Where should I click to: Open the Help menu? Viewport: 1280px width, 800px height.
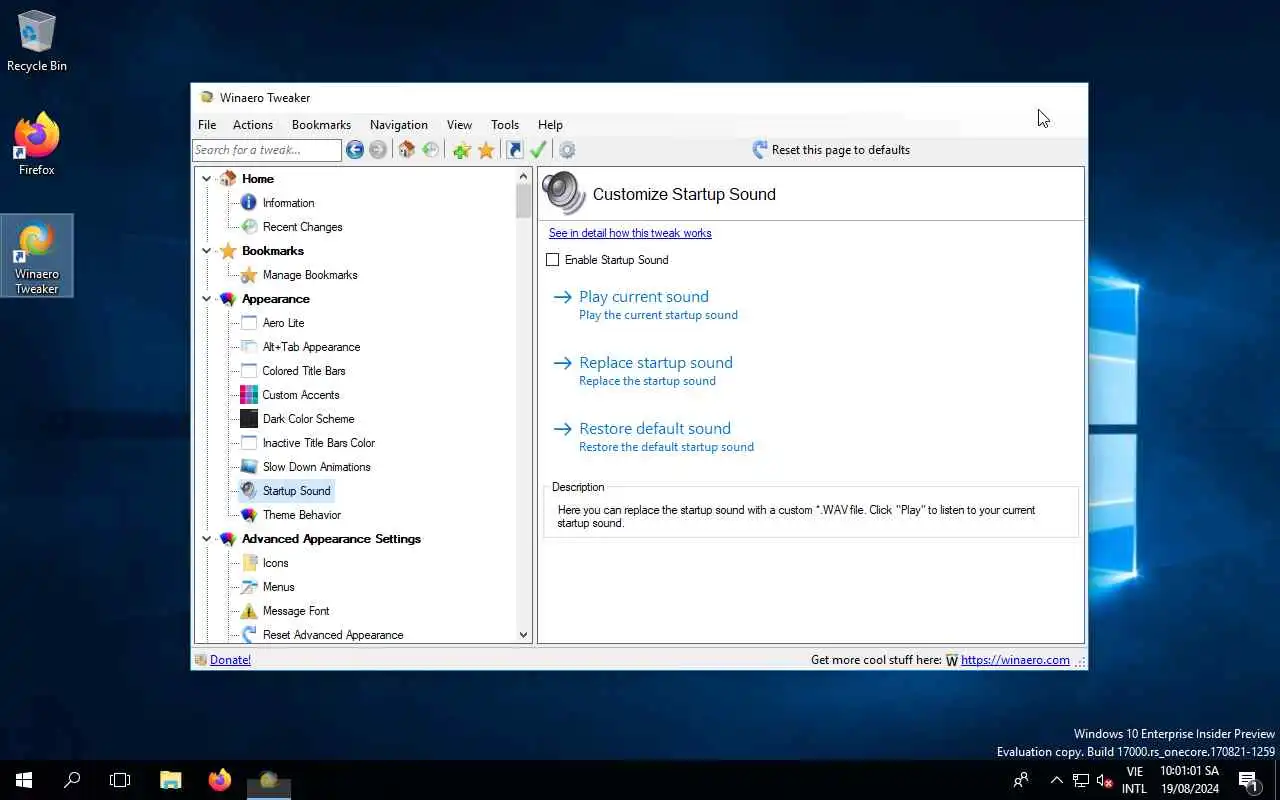tap(550, 125)
